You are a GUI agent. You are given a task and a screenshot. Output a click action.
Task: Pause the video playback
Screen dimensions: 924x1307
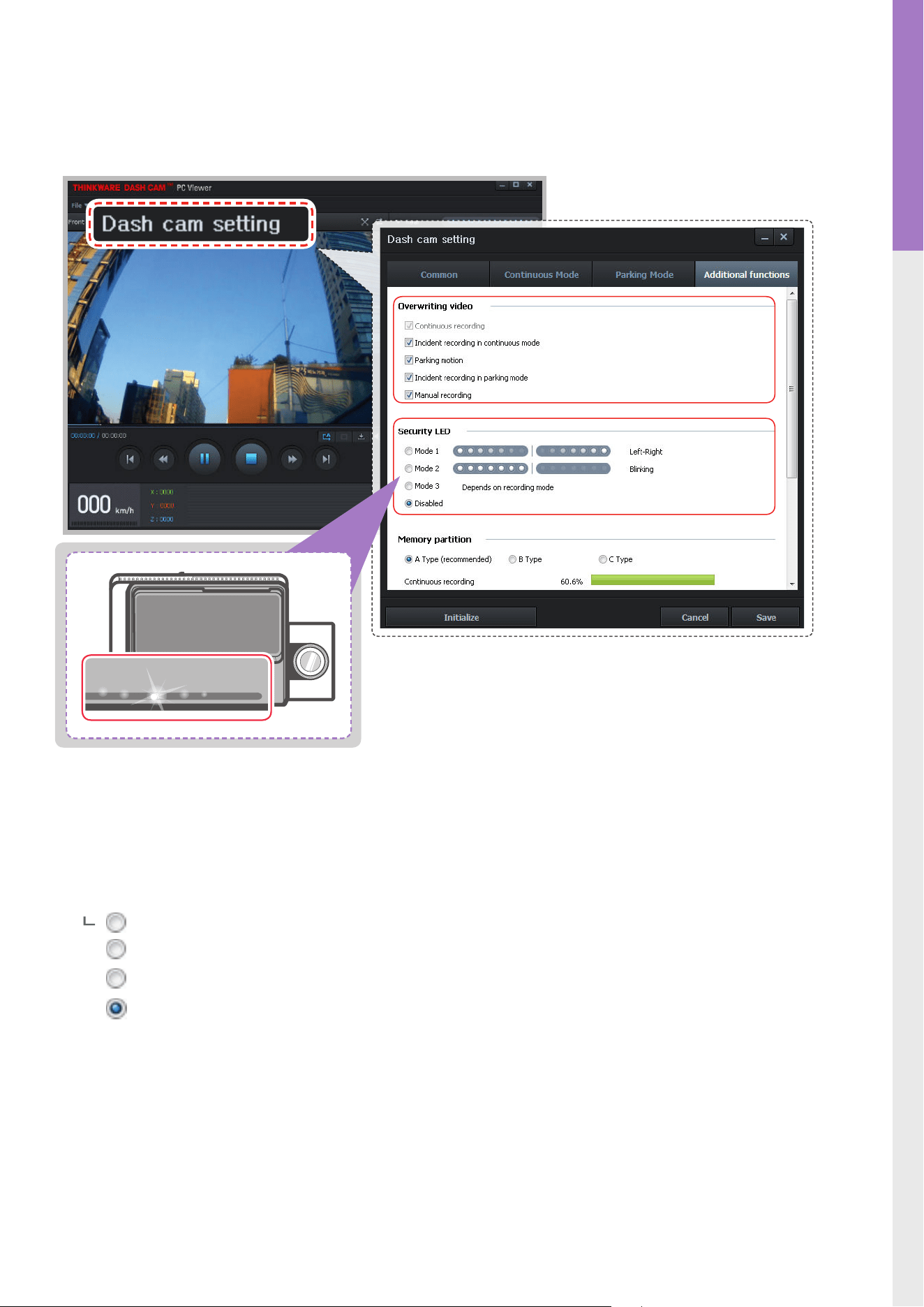click(204, 459)
